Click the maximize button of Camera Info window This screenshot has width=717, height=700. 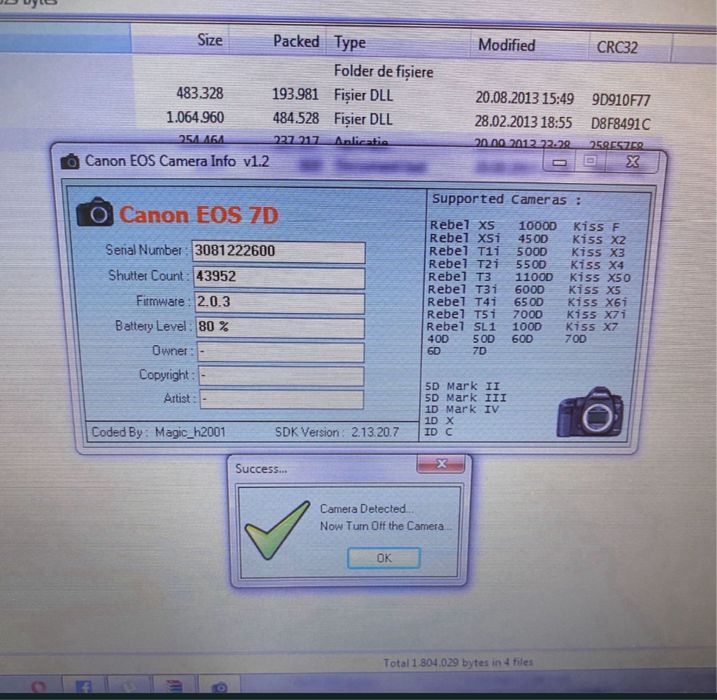(591, 161)
